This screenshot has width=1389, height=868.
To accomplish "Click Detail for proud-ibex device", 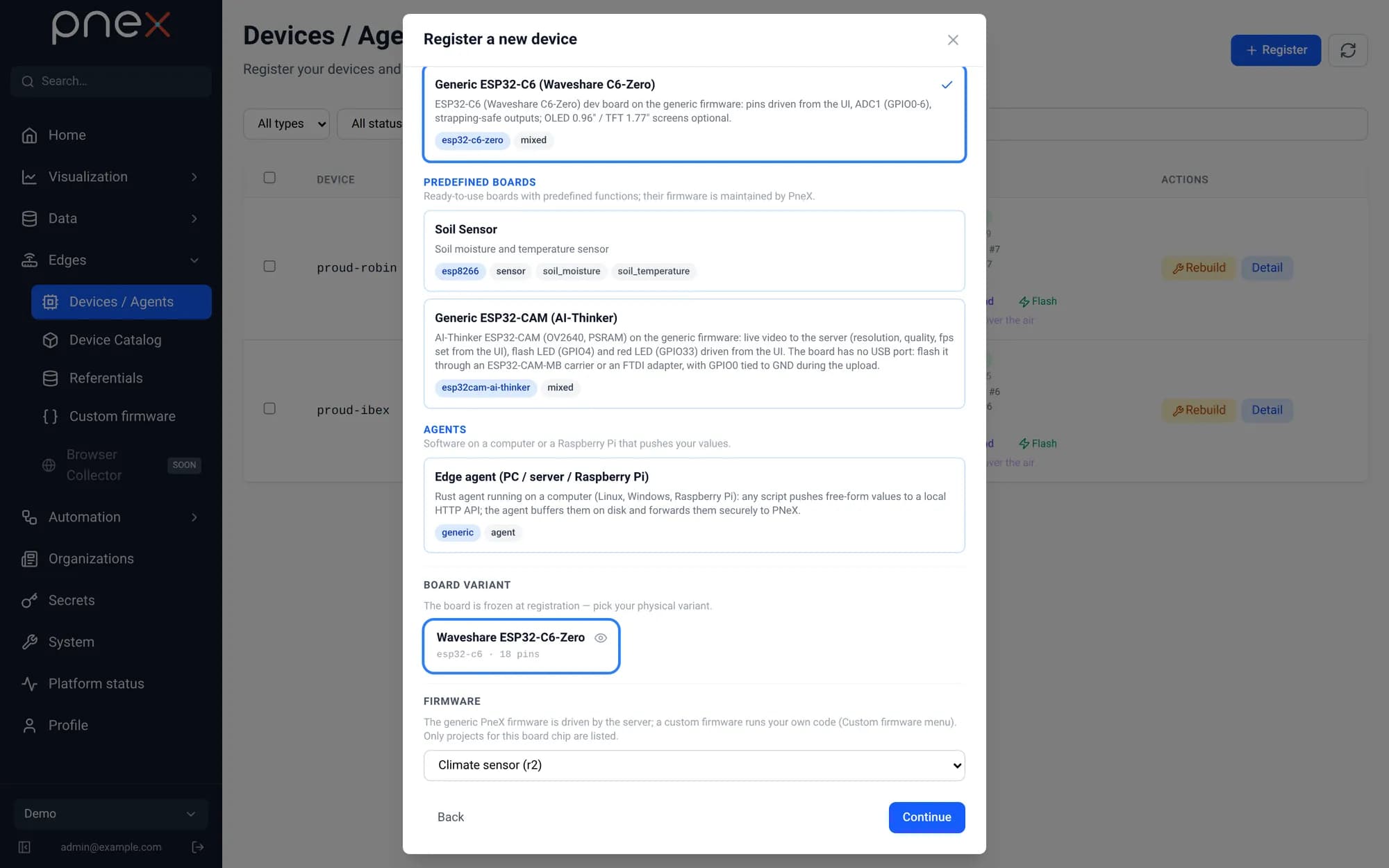I will click(x=1267, y=410).
